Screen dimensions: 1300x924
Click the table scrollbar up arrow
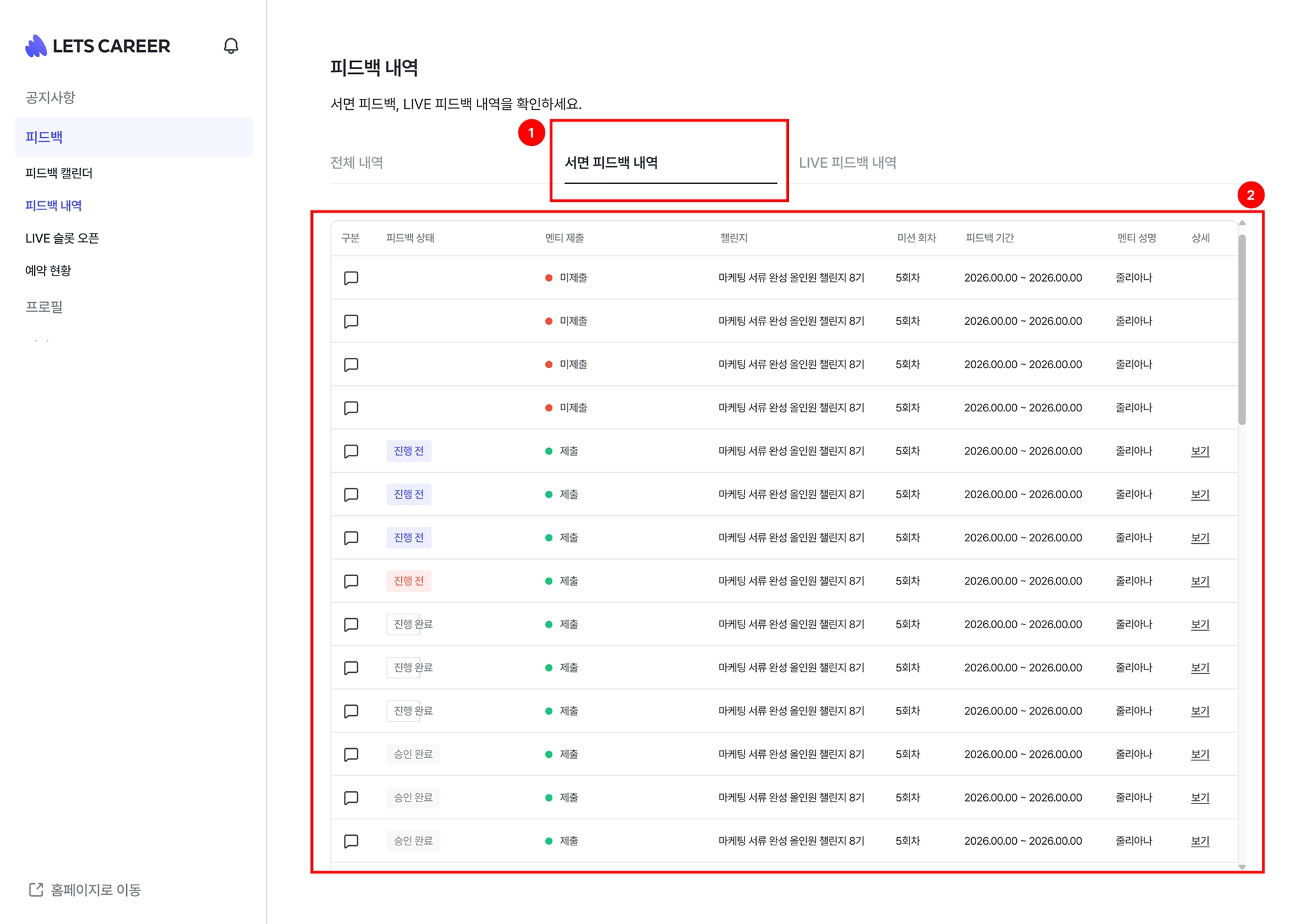pyautogui.click(x=1242, y=223)
